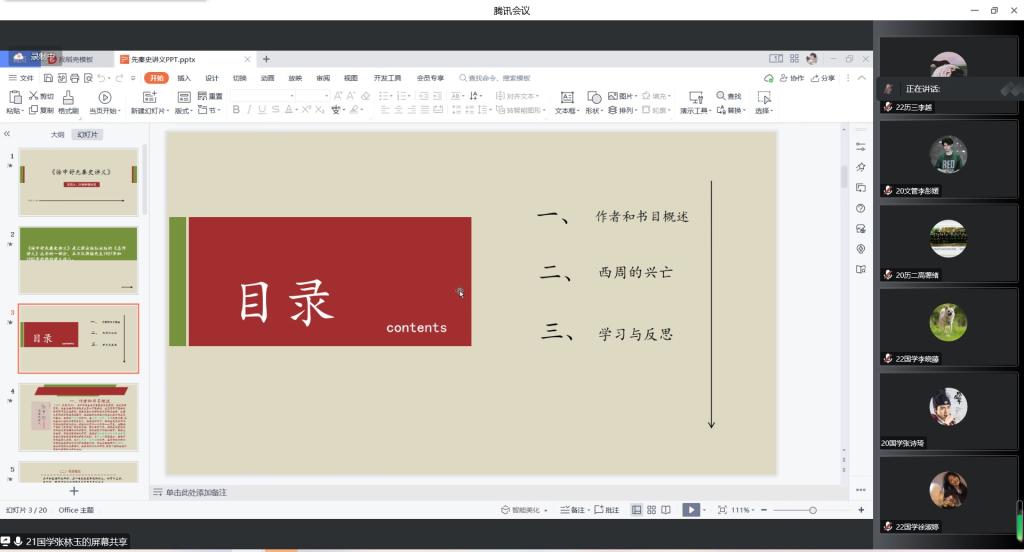Viewport: 1024px width, 552px height.
Task: Open the Presentation Tools (演示工具) dropdown
Action: click(x=696, y=110)
